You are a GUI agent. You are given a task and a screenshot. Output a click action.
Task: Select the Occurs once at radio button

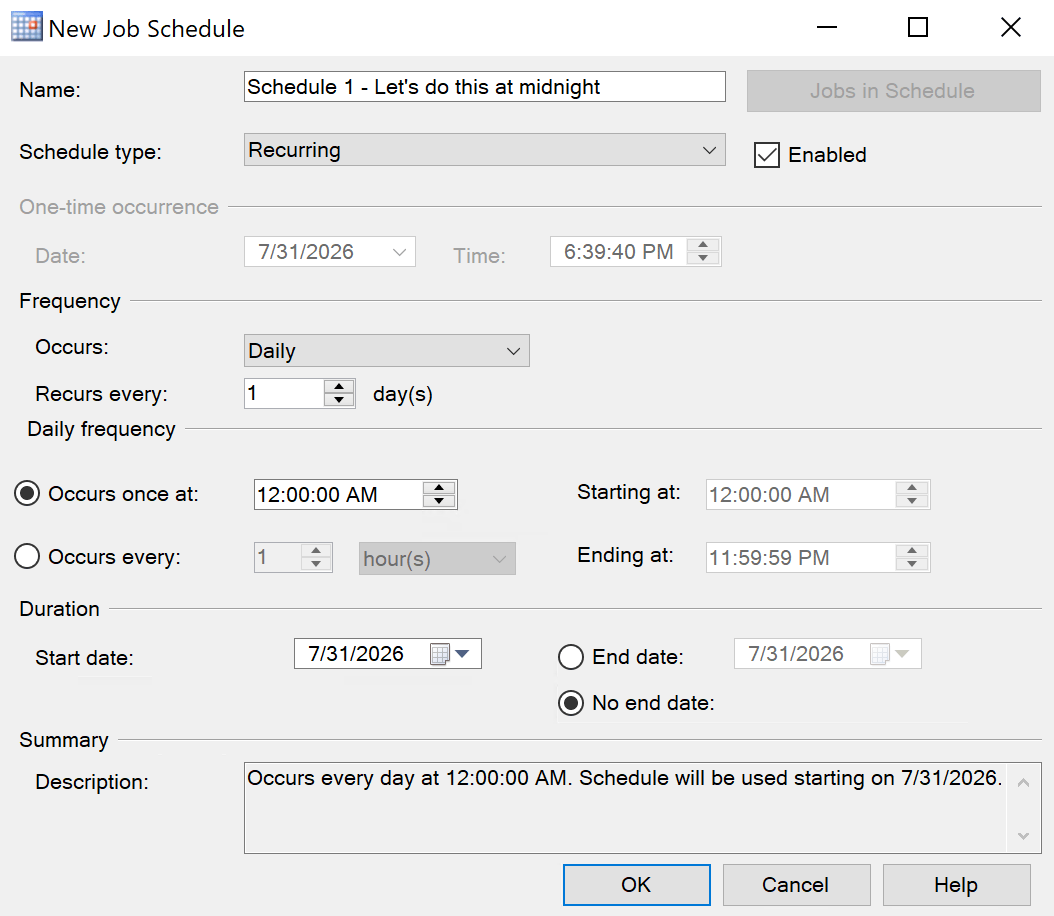pyautogui.click(x=27, y=494)
